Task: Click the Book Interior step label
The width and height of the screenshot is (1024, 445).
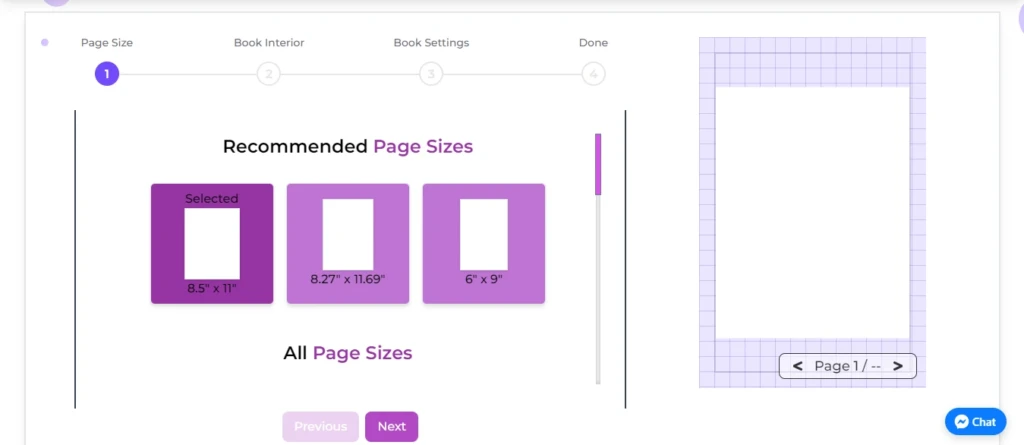Action: click(269, 42)
